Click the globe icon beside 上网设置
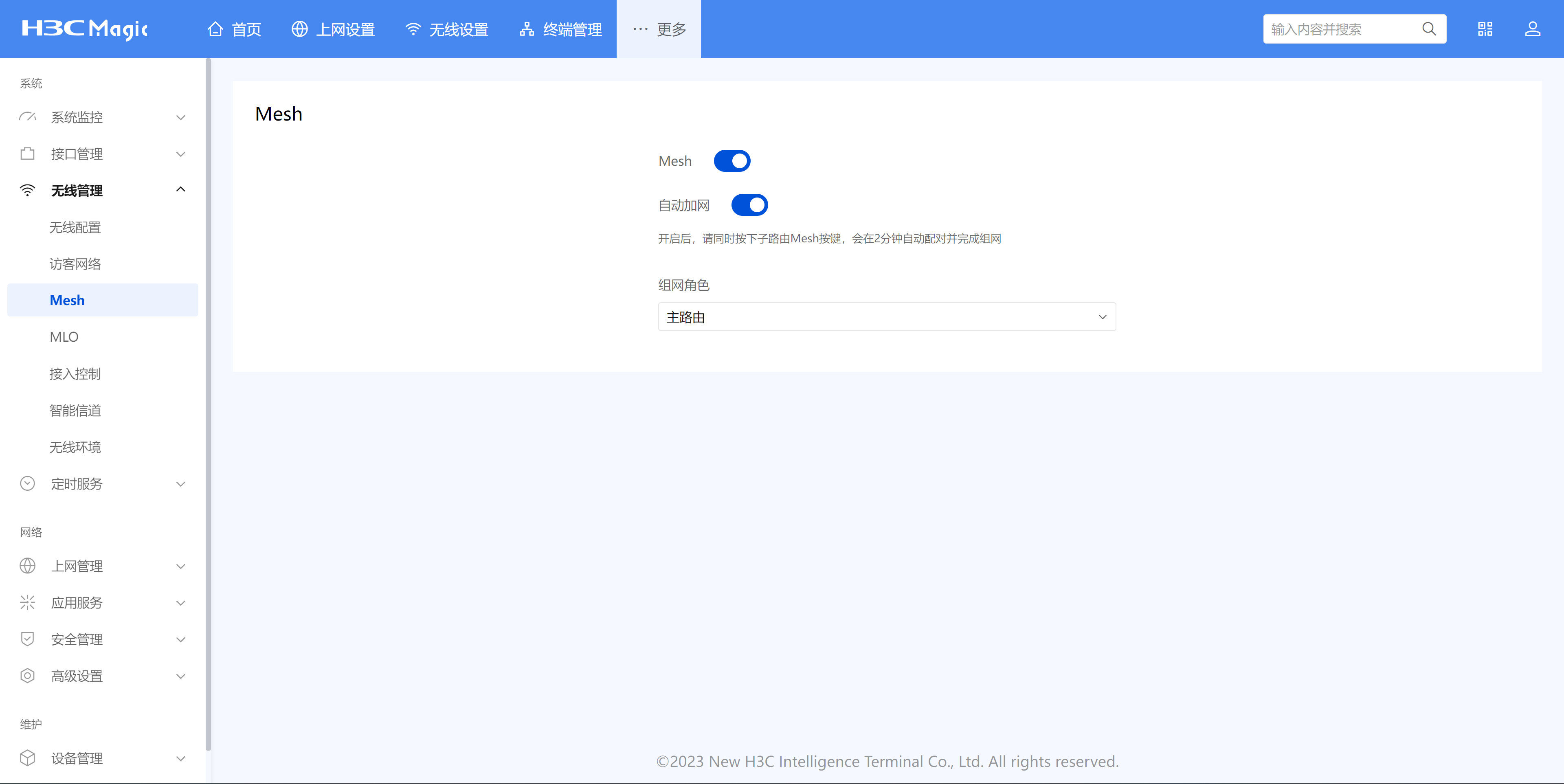Image resolution: width=1564 pixels, height=784 pixels. click(x=299, y=29)
